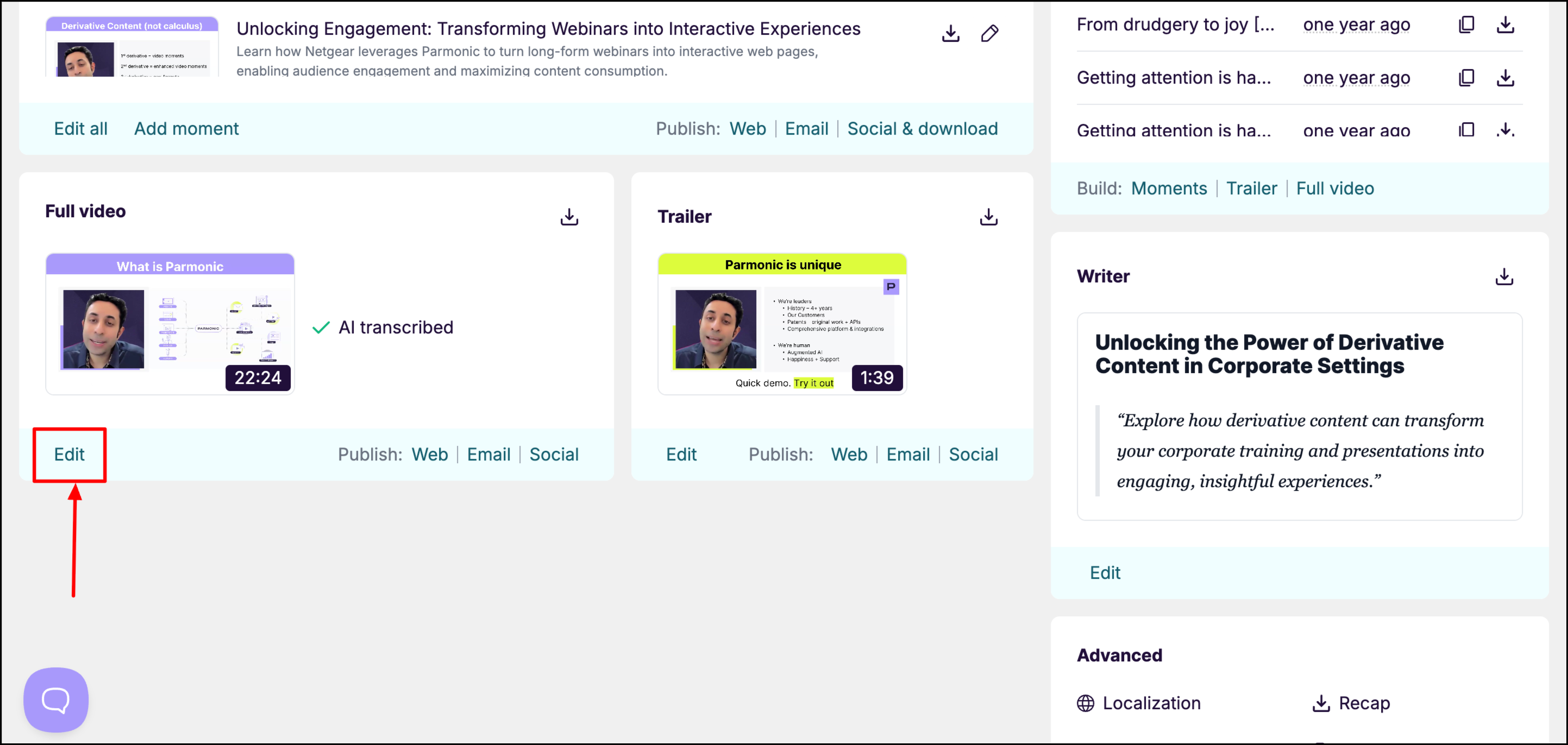Publish Trailer to Web
The height and width of the screenshot is (745, 1568).
(849, 454)
